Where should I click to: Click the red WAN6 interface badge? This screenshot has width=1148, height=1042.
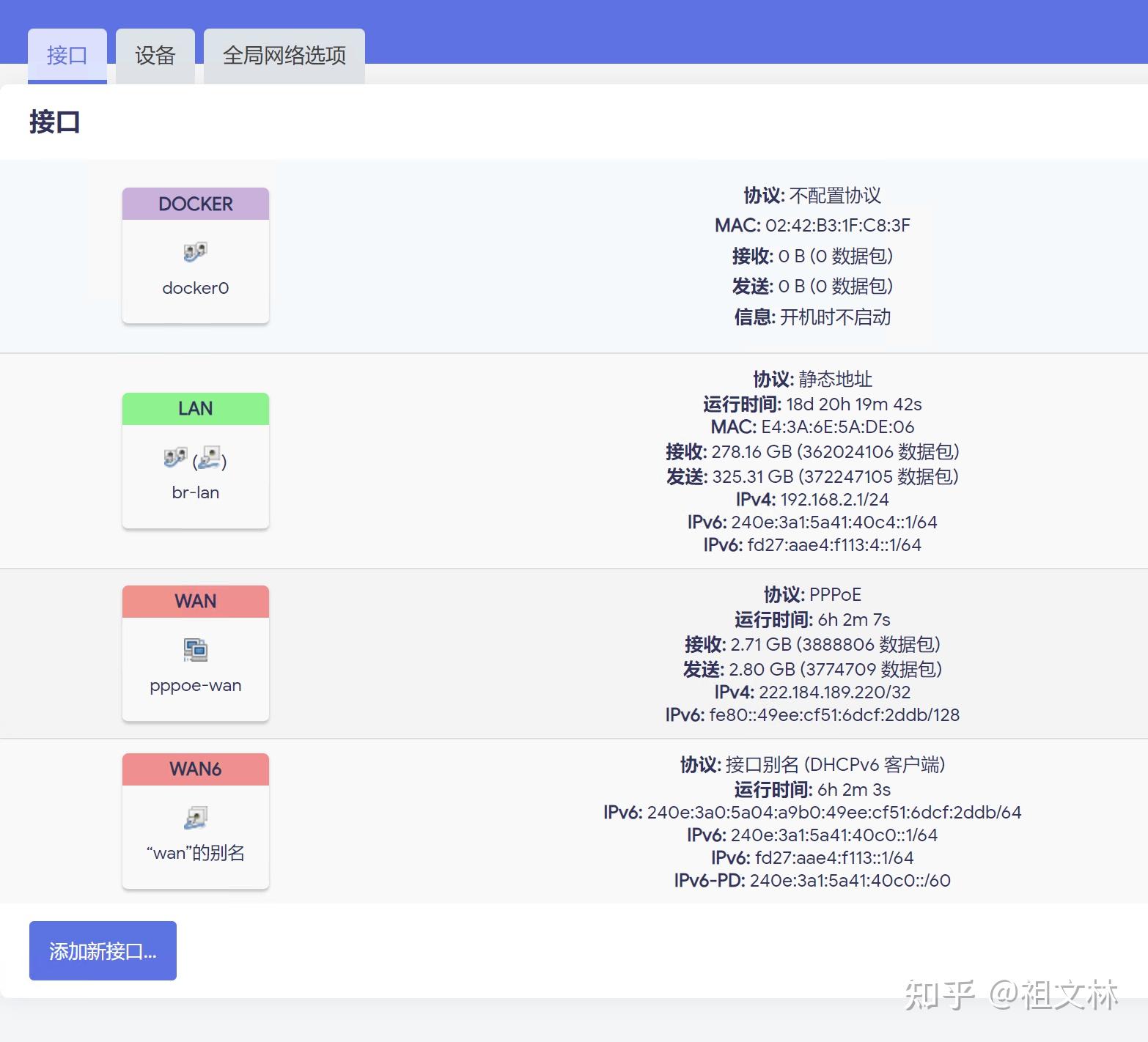[194, 769]
